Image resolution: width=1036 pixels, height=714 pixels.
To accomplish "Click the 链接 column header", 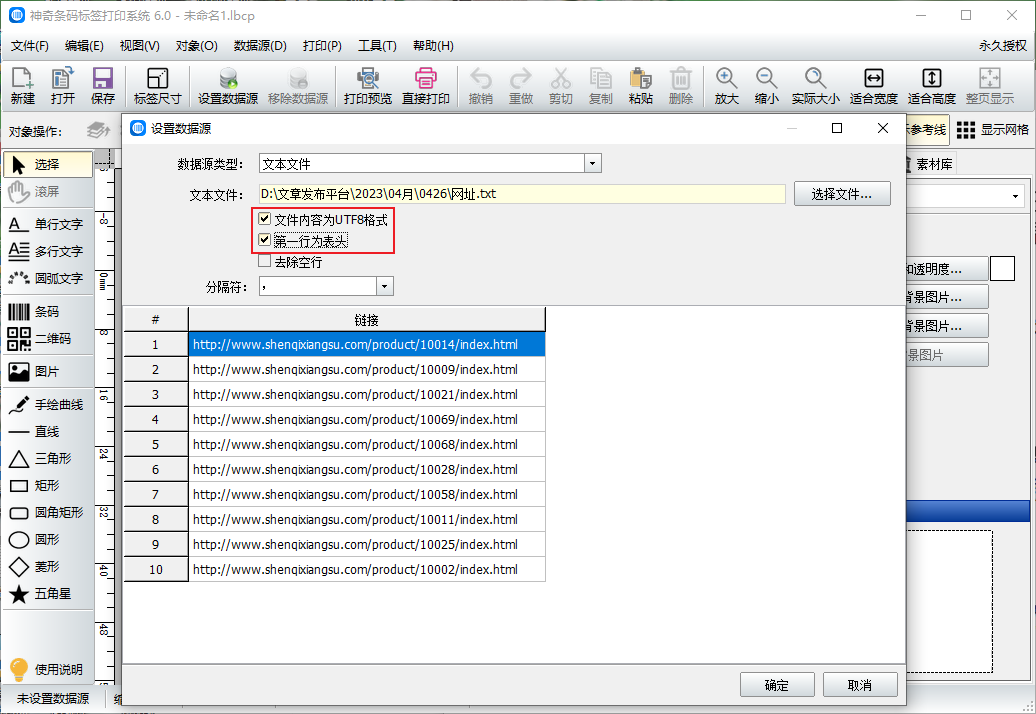I will [x=367, y=320].
